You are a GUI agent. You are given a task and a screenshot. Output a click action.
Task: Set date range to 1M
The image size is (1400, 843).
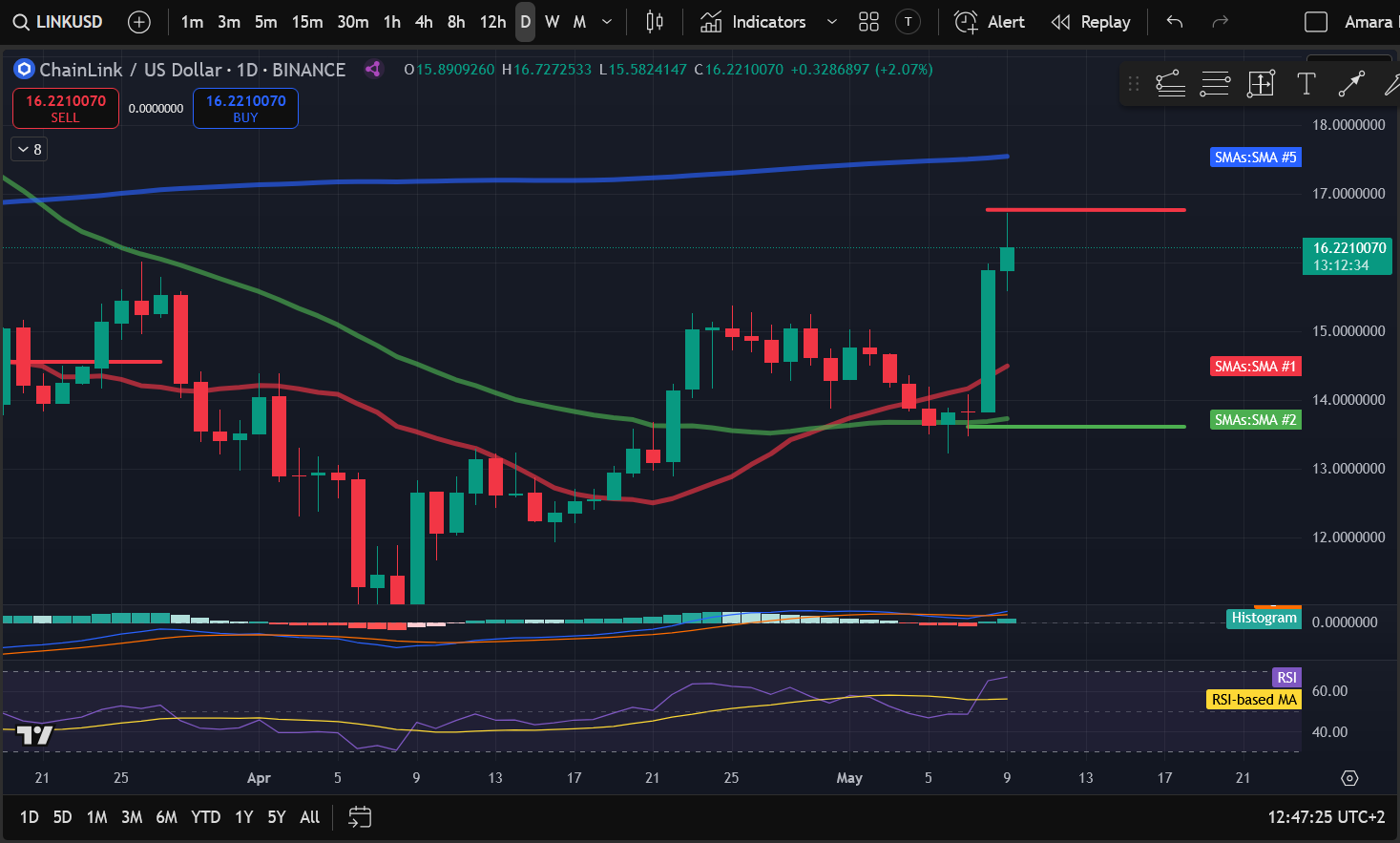96,817
